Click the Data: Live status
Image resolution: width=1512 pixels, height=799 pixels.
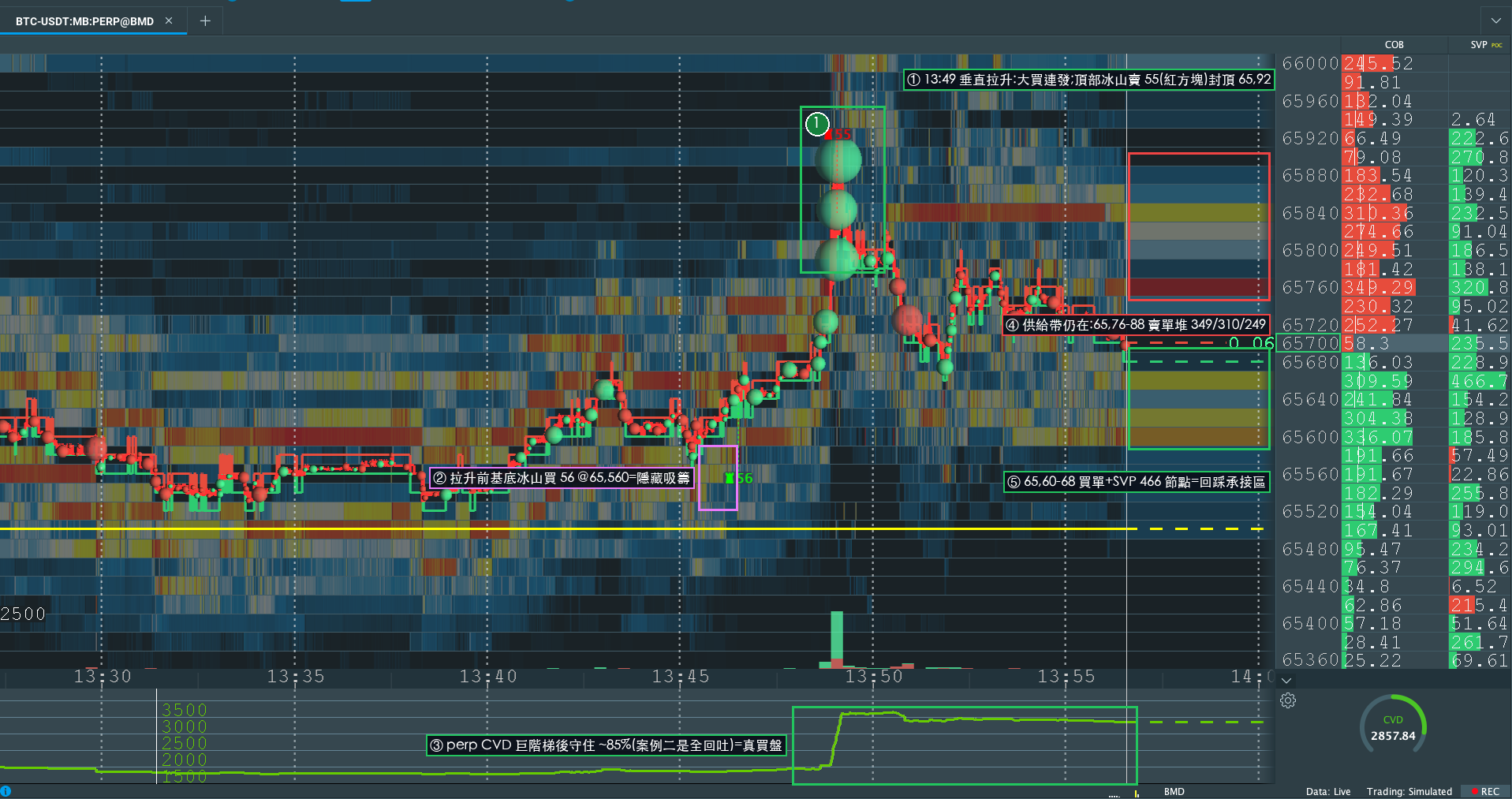1328,791
